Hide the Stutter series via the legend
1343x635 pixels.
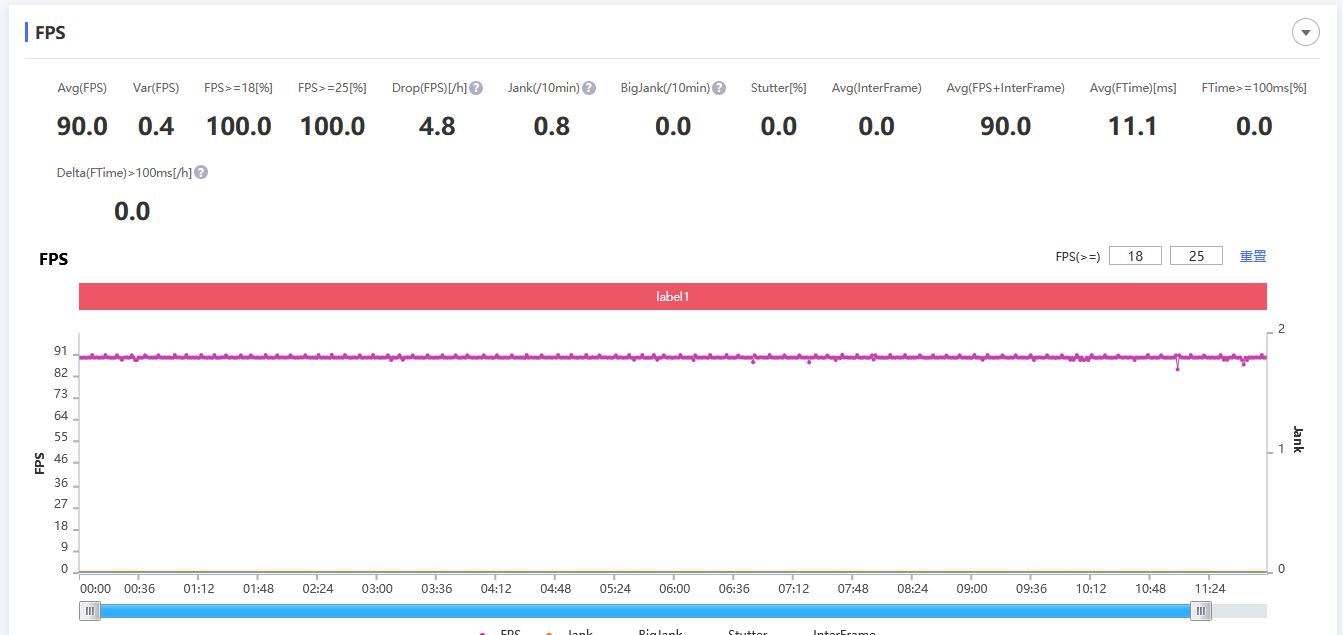tap(747, 632)
